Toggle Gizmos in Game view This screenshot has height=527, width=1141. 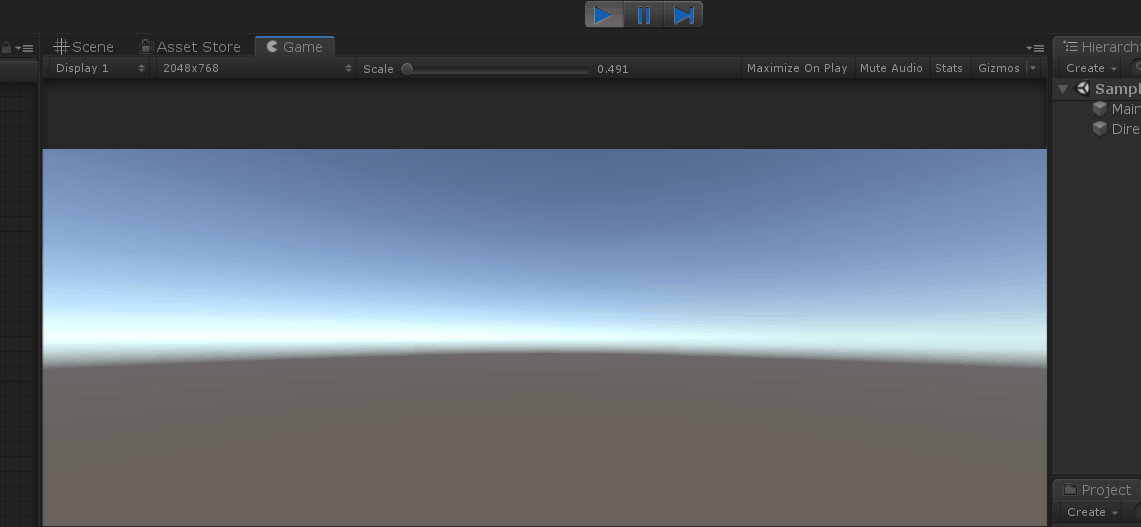tap(998, 68)
